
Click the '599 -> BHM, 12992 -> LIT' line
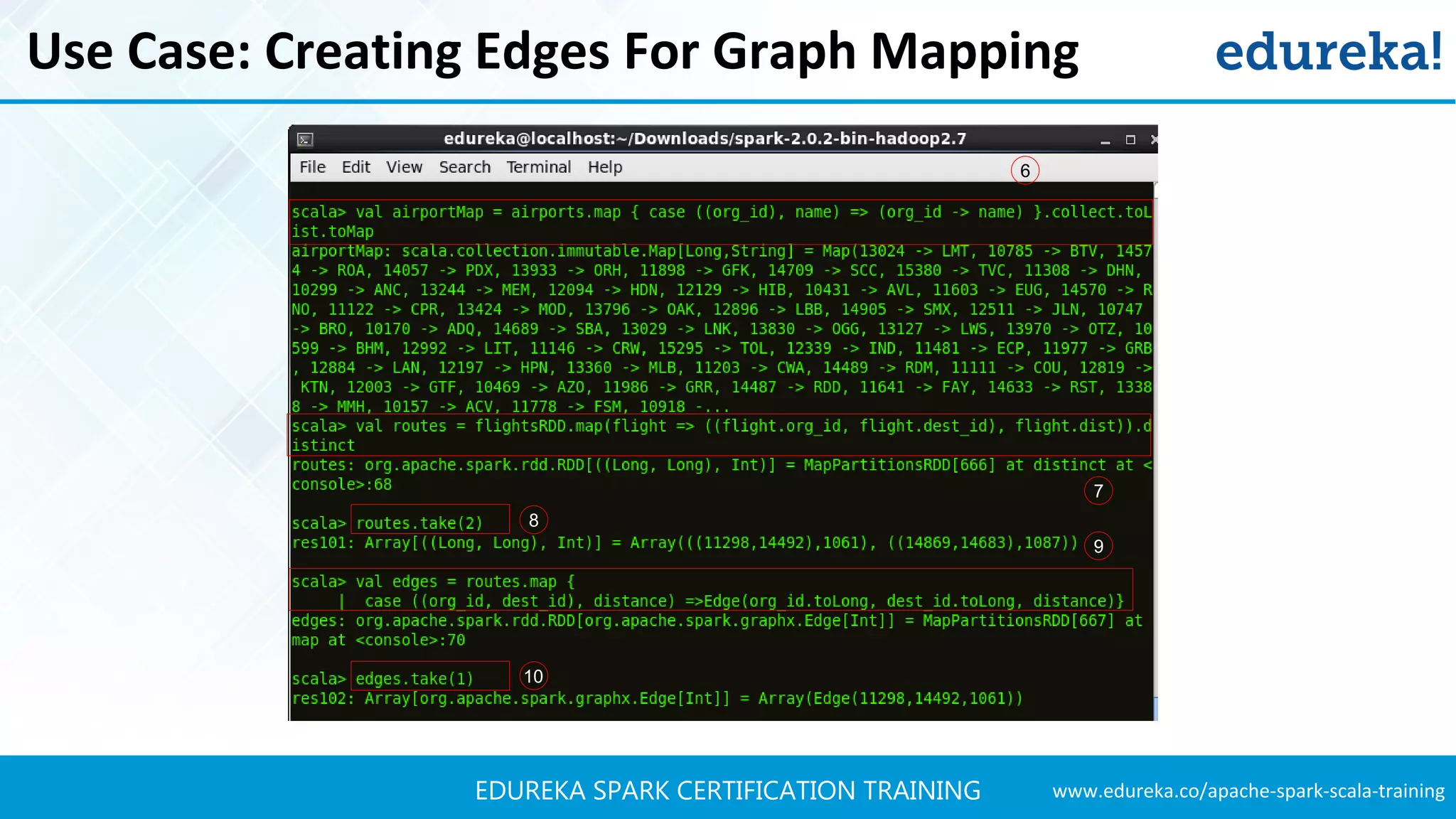pos(721,348)
